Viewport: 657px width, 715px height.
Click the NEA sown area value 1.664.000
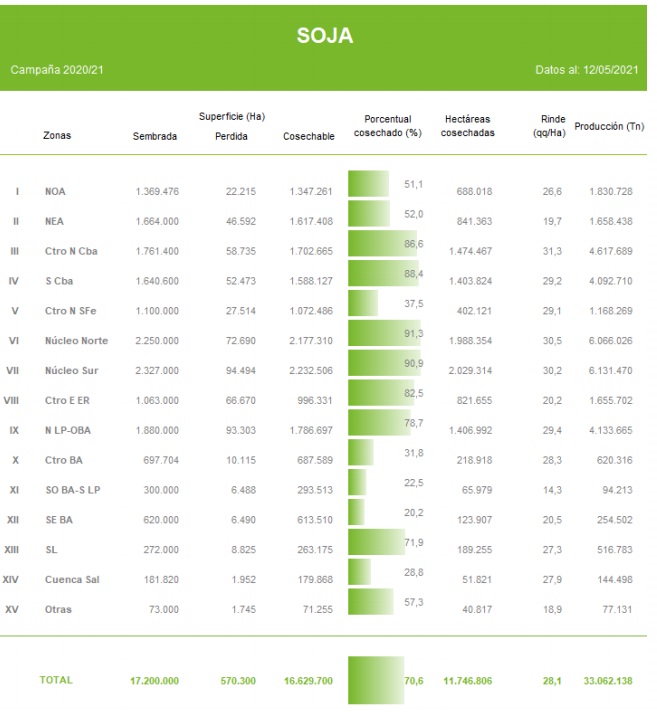pyautogui.click(x=157, y=221)
